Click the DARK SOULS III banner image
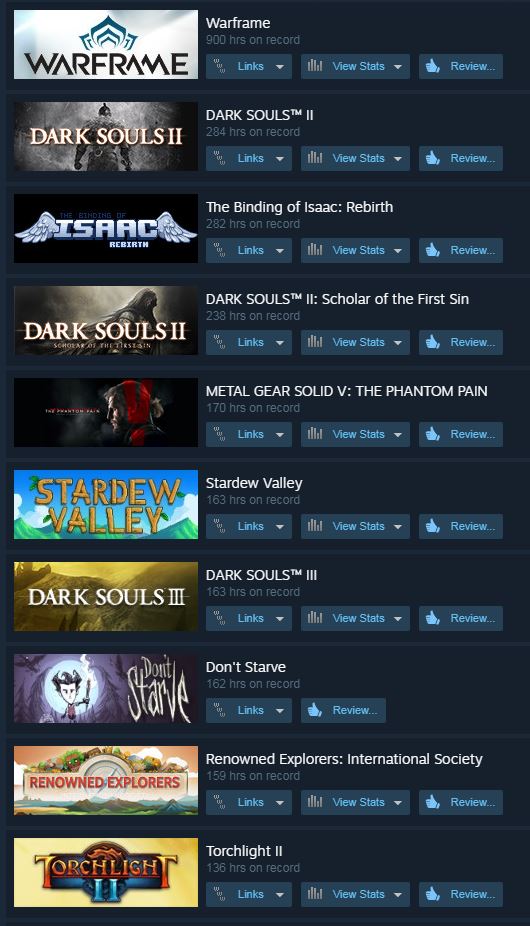The image size is (530, 926). [106, 596]
